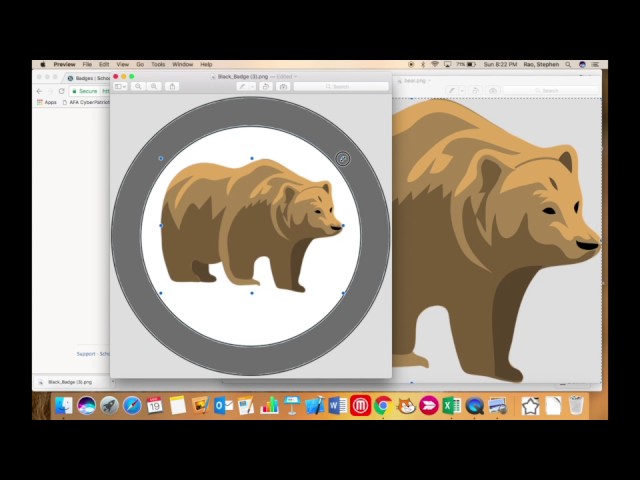Click the Bear.png window title
The image size is (640, 480).
click(414, 81)
